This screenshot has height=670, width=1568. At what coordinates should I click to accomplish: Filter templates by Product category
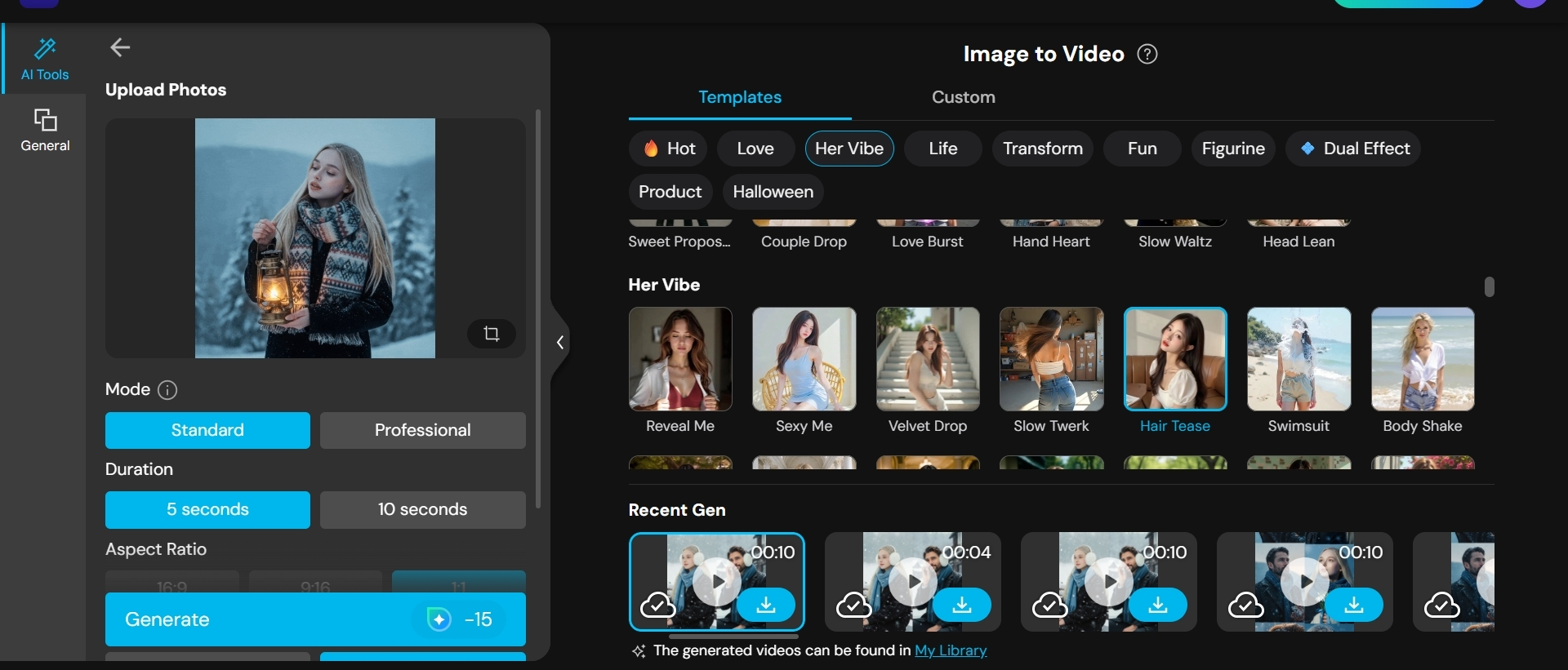click(670, 192)
